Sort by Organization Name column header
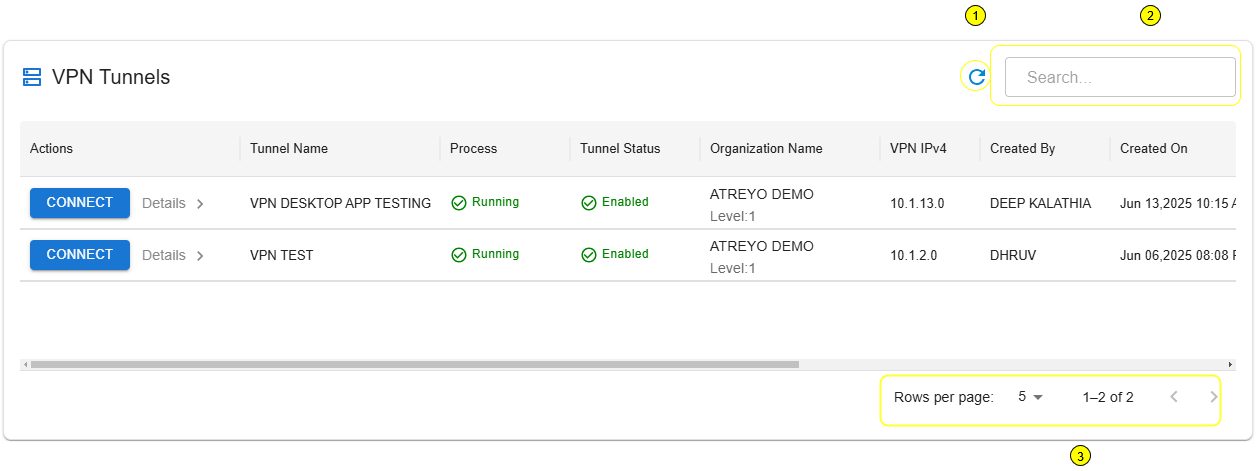 (766, 149)
